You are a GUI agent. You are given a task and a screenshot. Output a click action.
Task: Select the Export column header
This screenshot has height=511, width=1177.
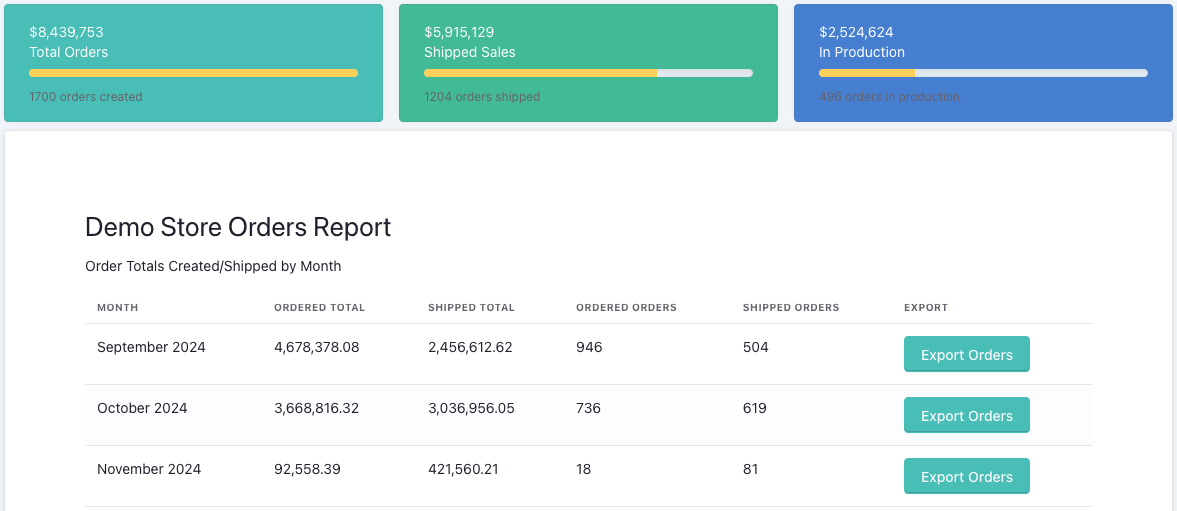pos(925,307)
